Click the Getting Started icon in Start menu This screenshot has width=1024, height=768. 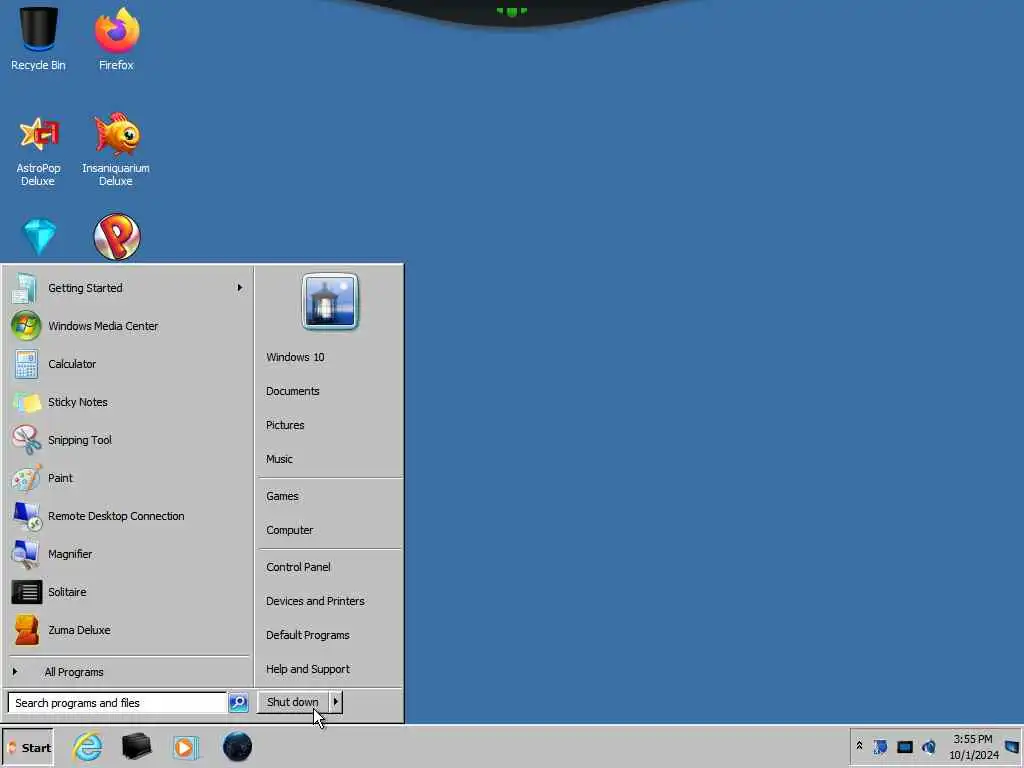(25, 288)
